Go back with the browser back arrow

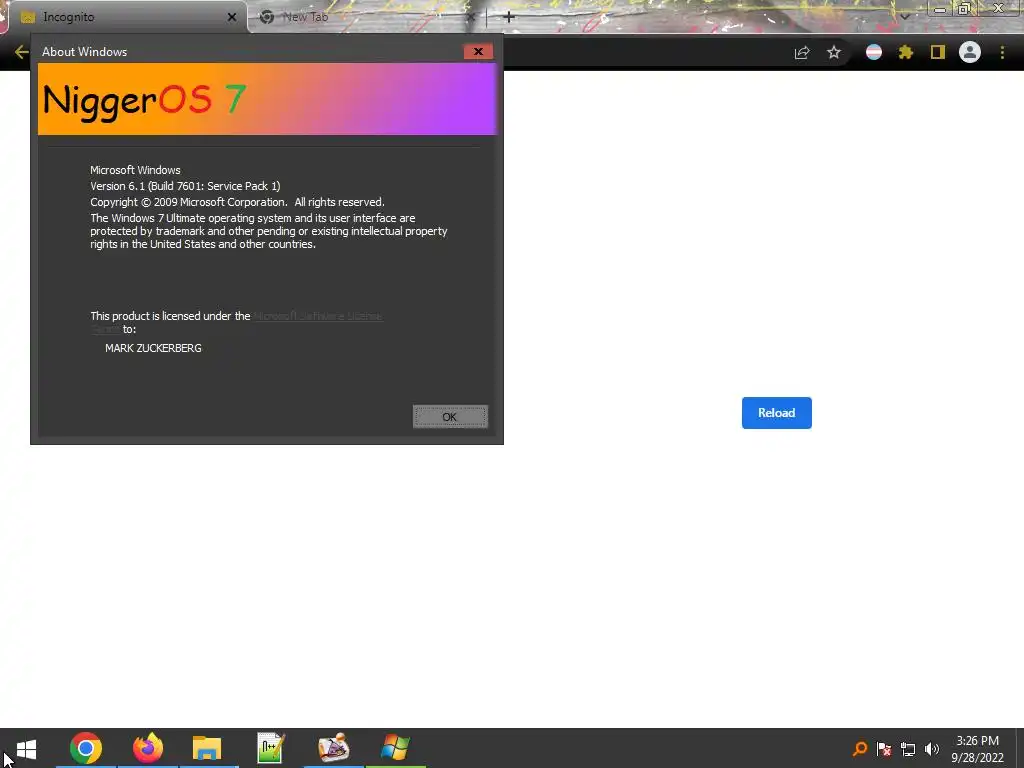(21, 52)
